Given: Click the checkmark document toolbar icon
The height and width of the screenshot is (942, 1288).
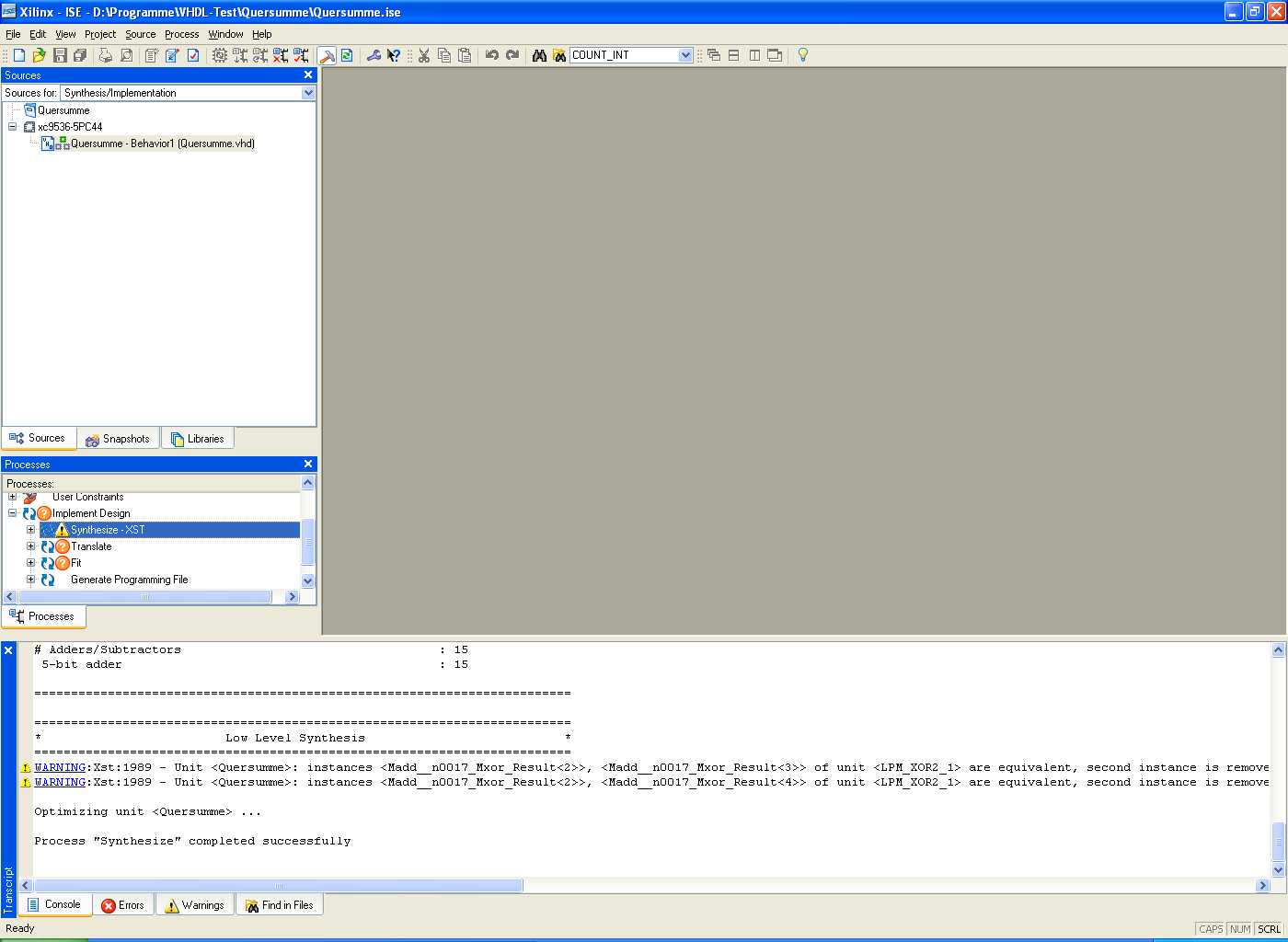Looking at the screenshot, I should pos(192,55).
